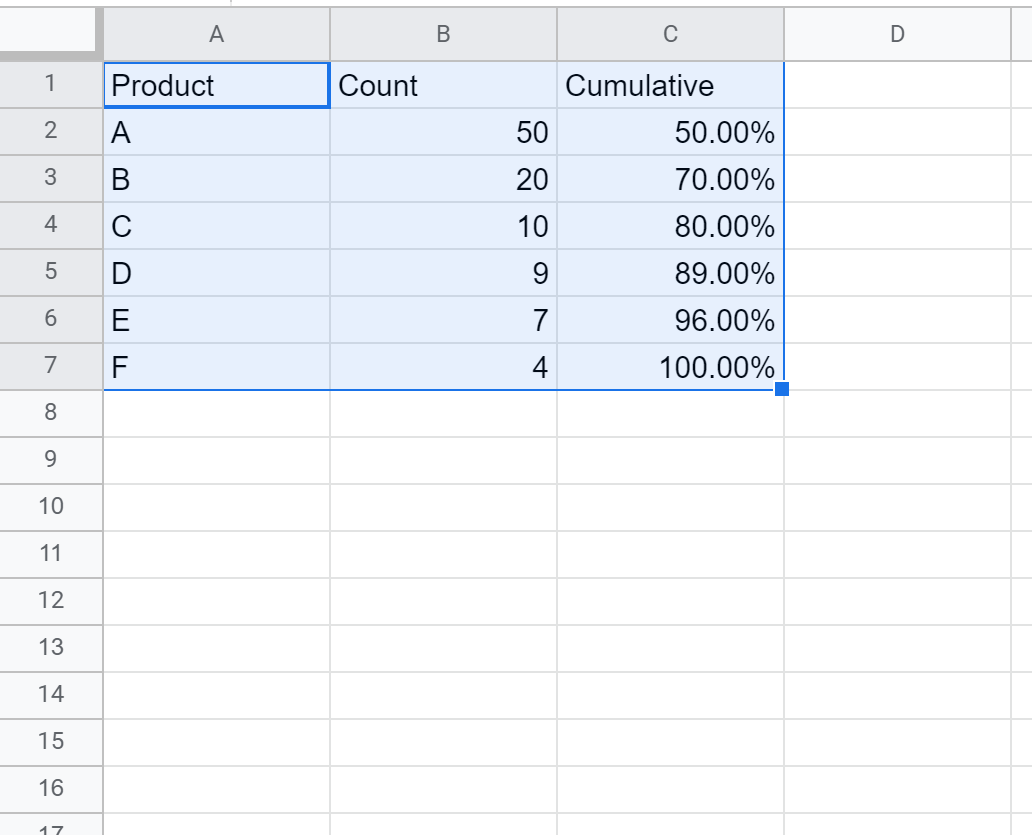Image resolution: width=1032 pixels, height=835 pixels.
Task: Click the blue fill handle on the selection
Action: pyautogui.click(x=784, y=390)
